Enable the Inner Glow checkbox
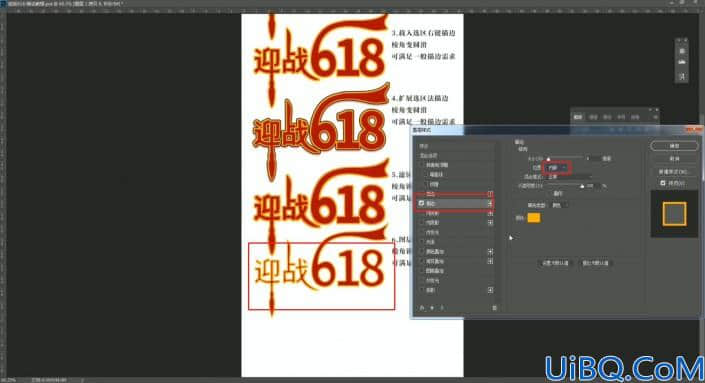 click(x=422, y=232)
